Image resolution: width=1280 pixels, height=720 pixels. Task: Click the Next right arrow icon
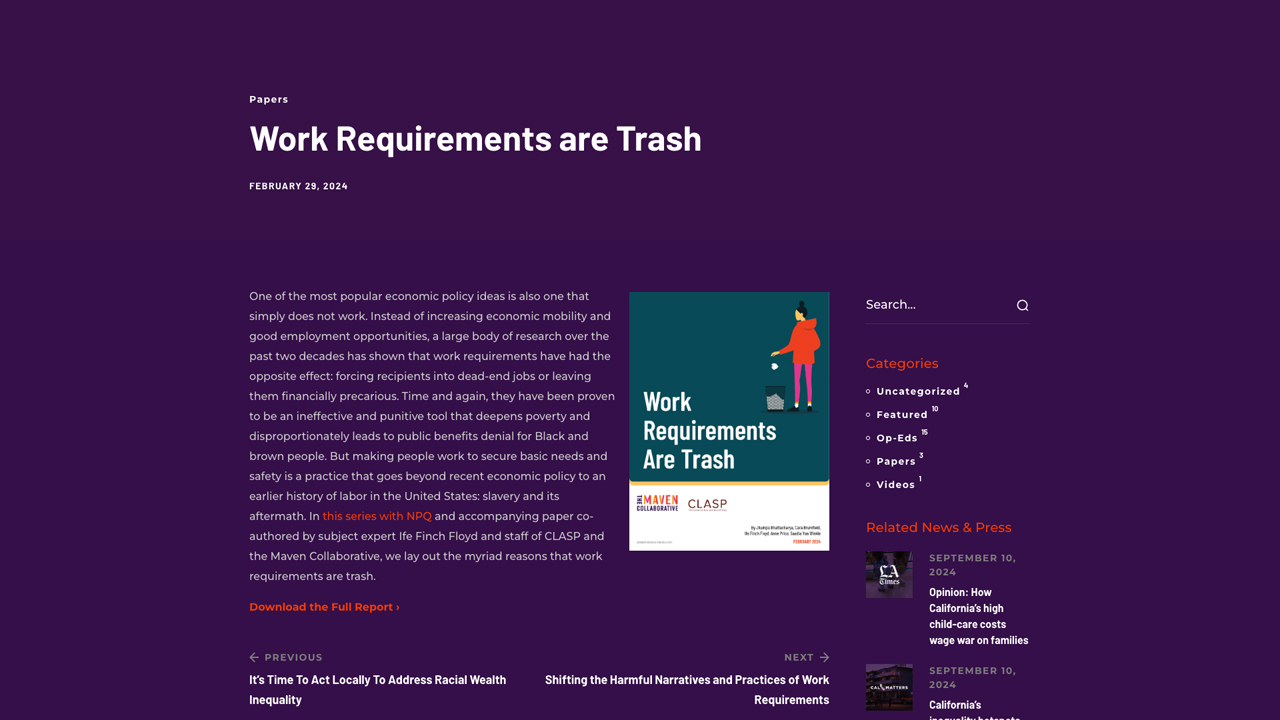(824, 657)
